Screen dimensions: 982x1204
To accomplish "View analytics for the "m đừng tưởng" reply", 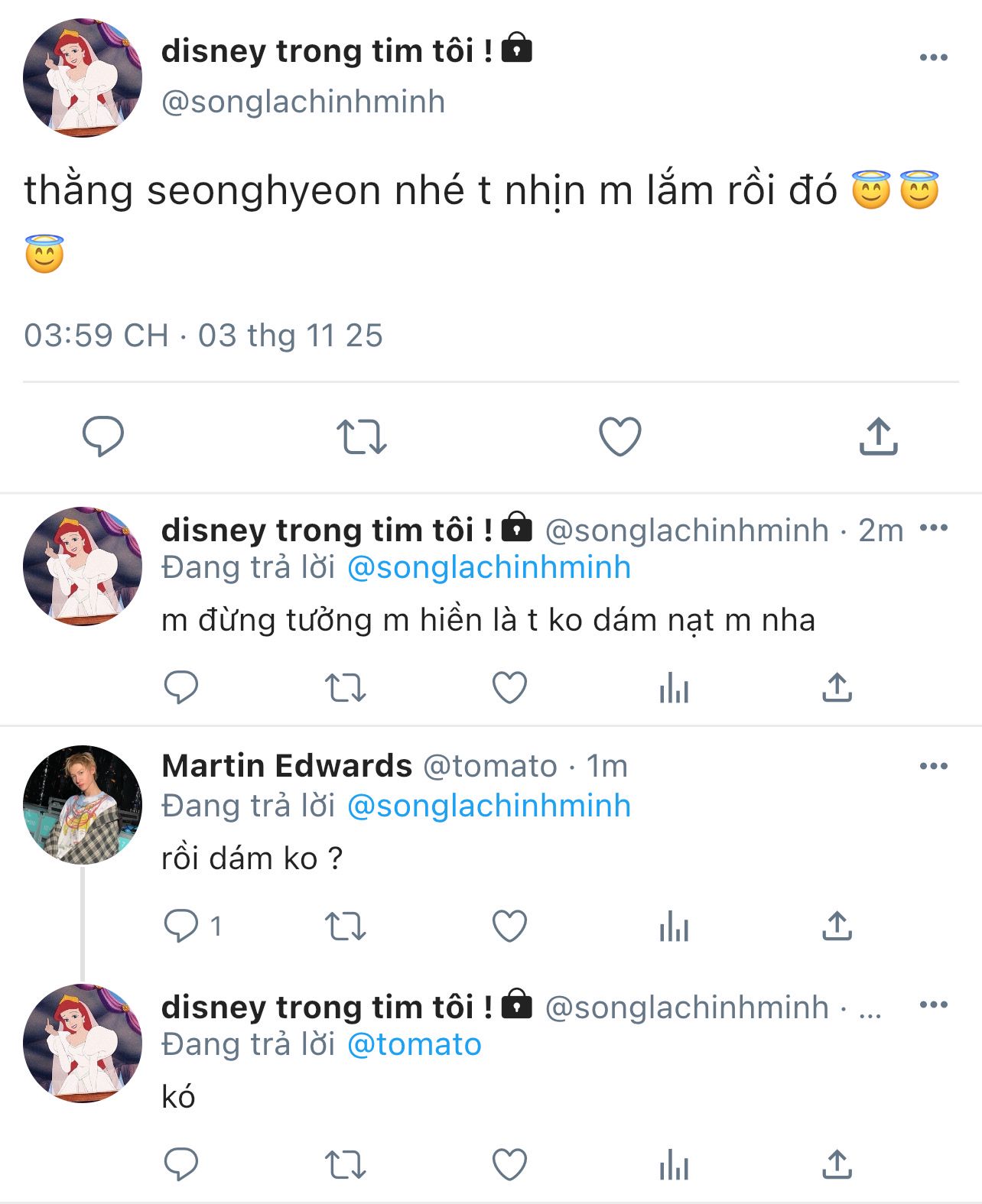I will pos(674,688).
